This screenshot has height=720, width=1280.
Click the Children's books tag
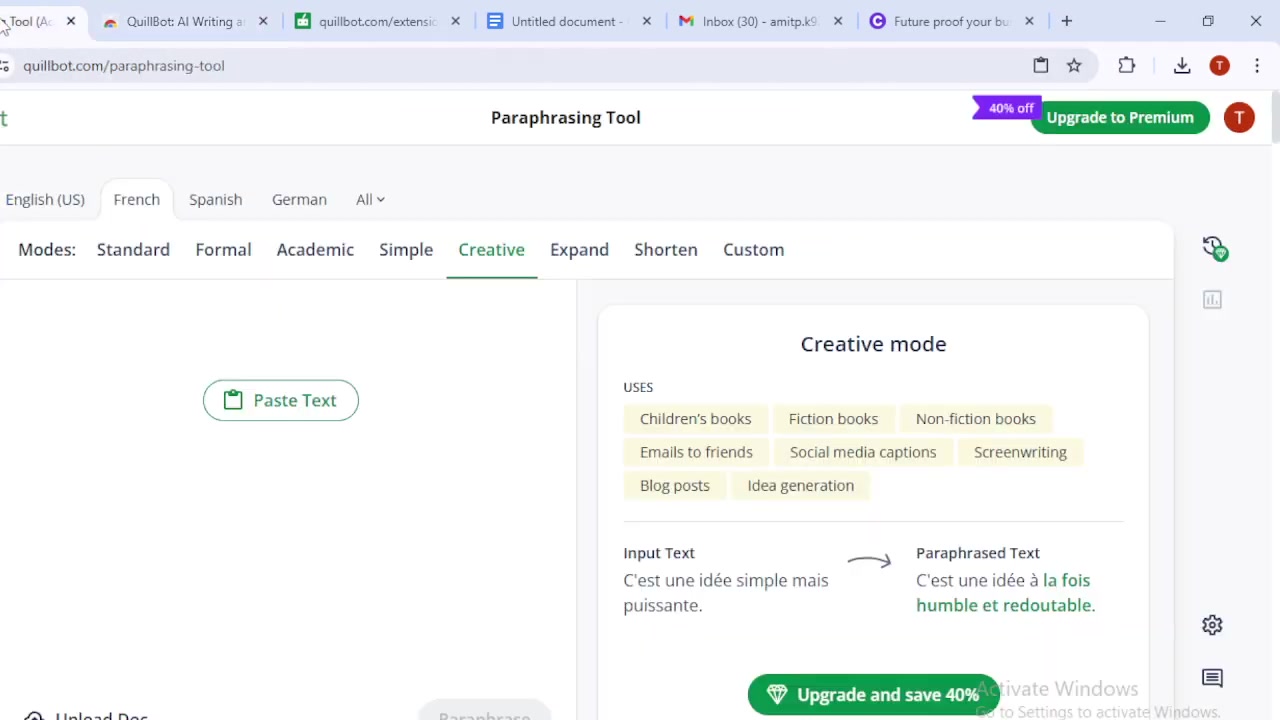[x=695, y=419]
